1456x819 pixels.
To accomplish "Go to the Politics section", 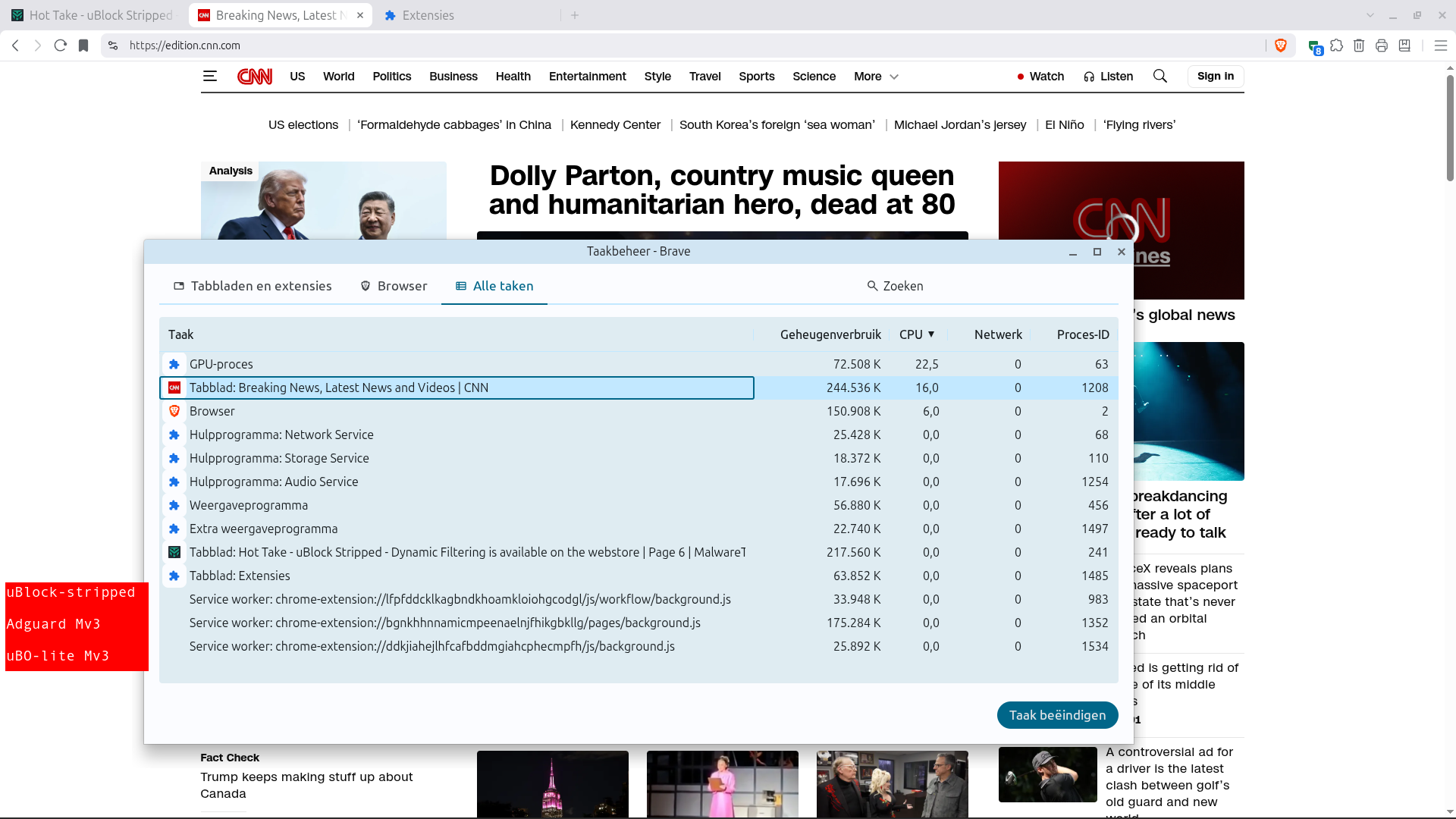I will (392, 77).
